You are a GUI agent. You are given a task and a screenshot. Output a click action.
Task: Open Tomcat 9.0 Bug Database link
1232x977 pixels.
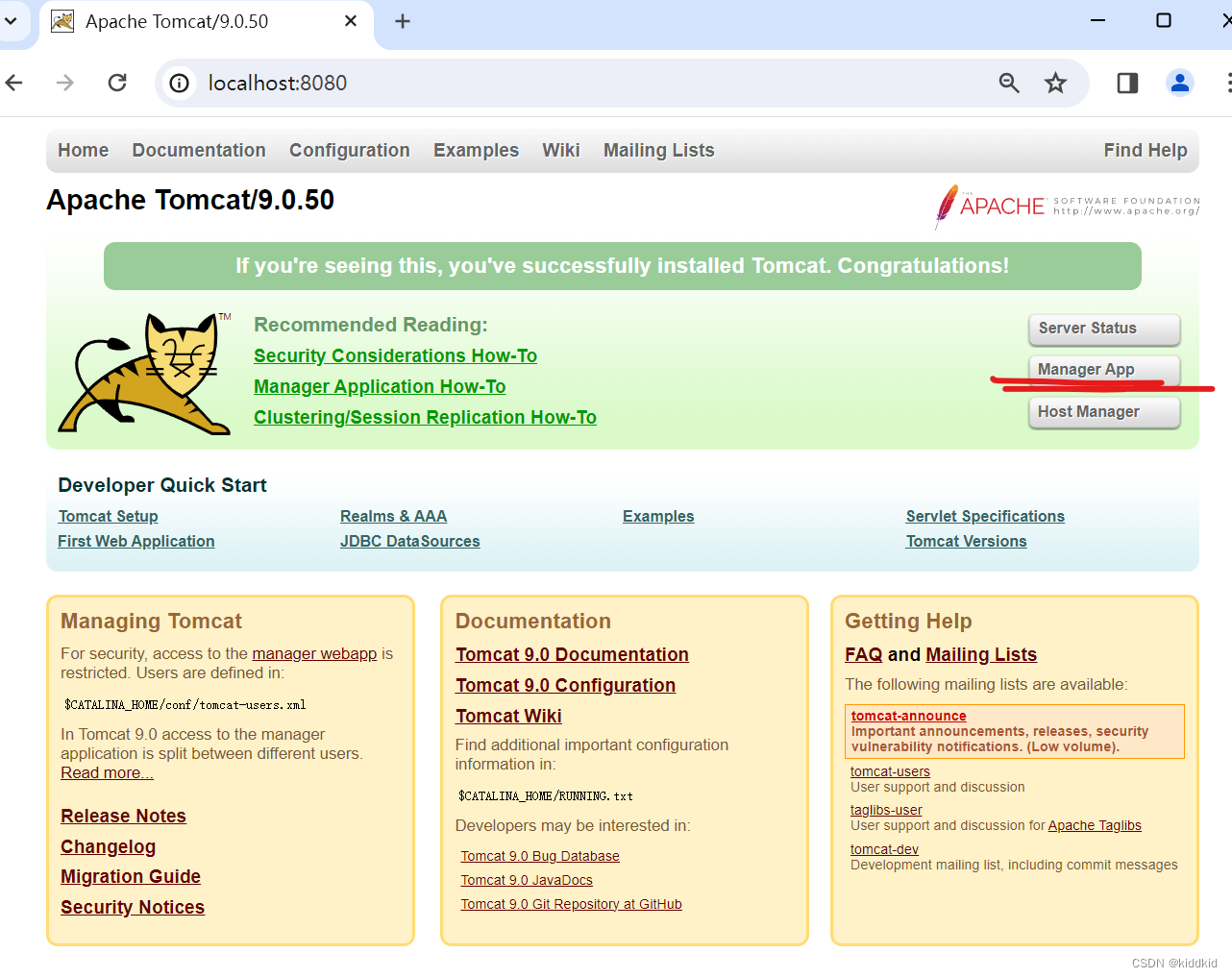pos(540,856)
